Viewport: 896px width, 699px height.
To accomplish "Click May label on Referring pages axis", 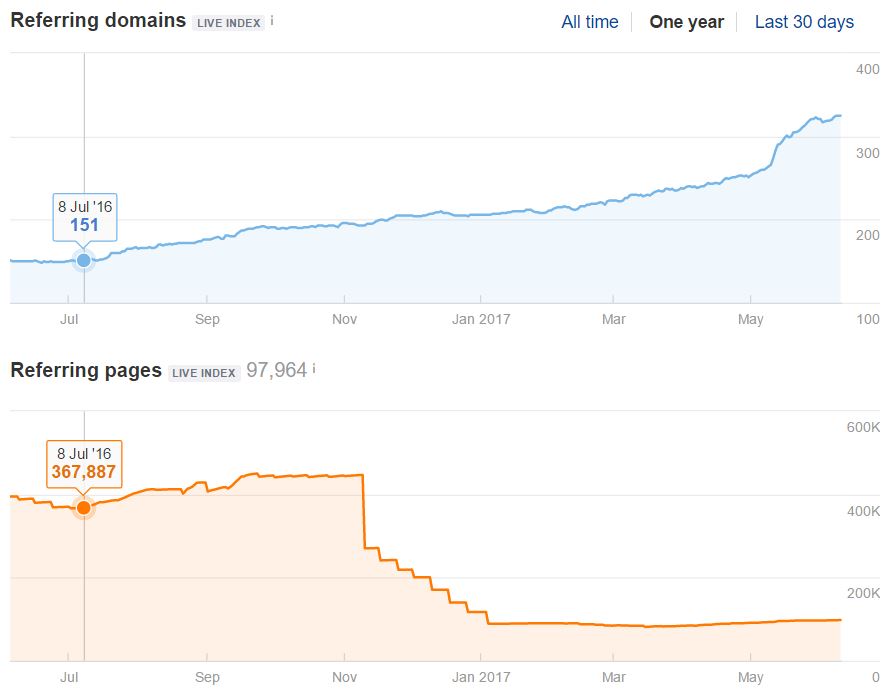I will coord(750,677).
